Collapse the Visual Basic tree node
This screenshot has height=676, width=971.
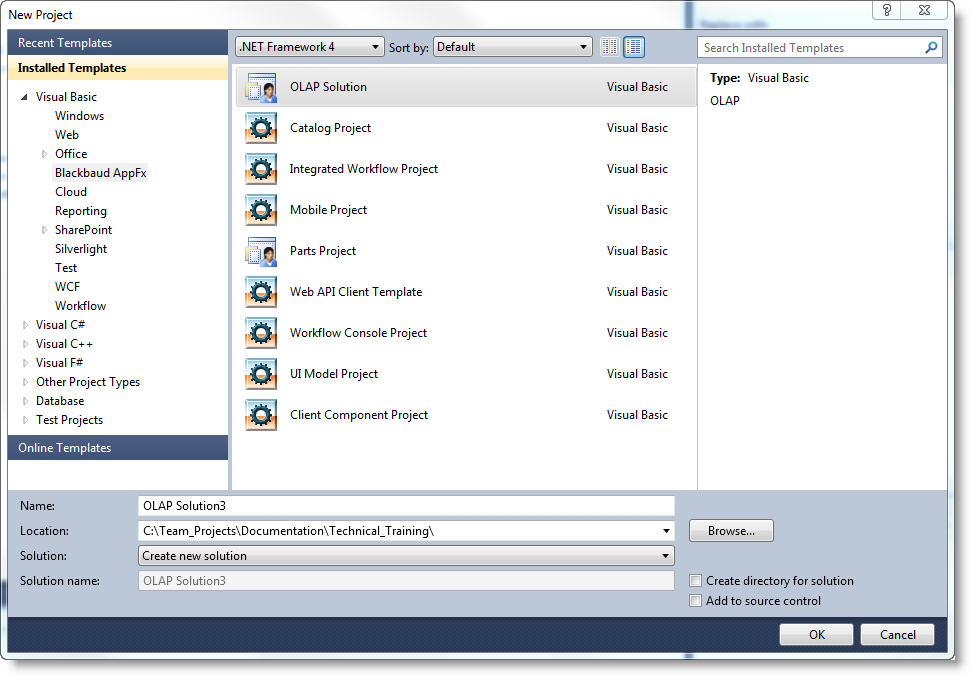pos(24,97)
